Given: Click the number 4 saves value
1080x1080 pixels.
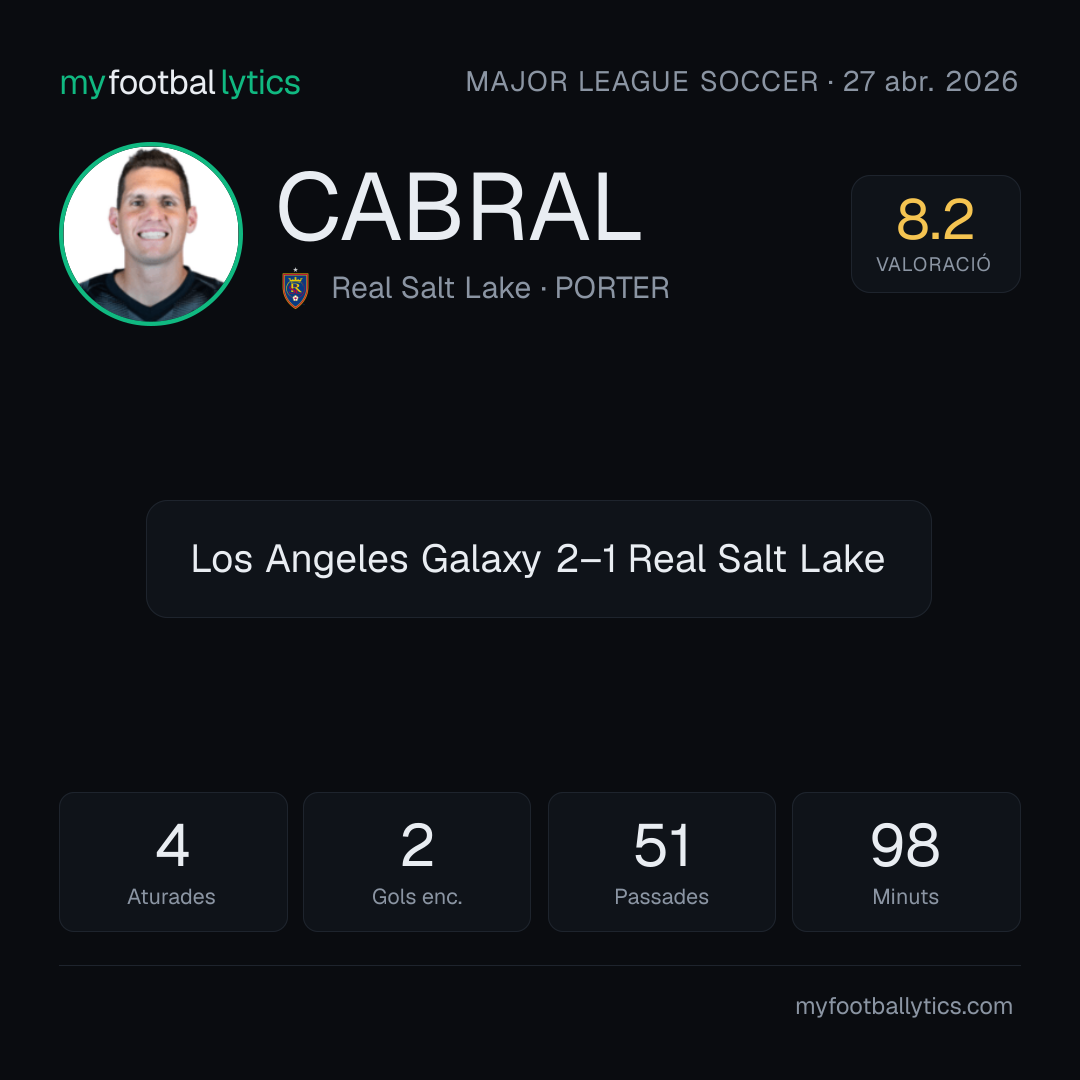Looking at the screenshot, I should coord(173,845).
